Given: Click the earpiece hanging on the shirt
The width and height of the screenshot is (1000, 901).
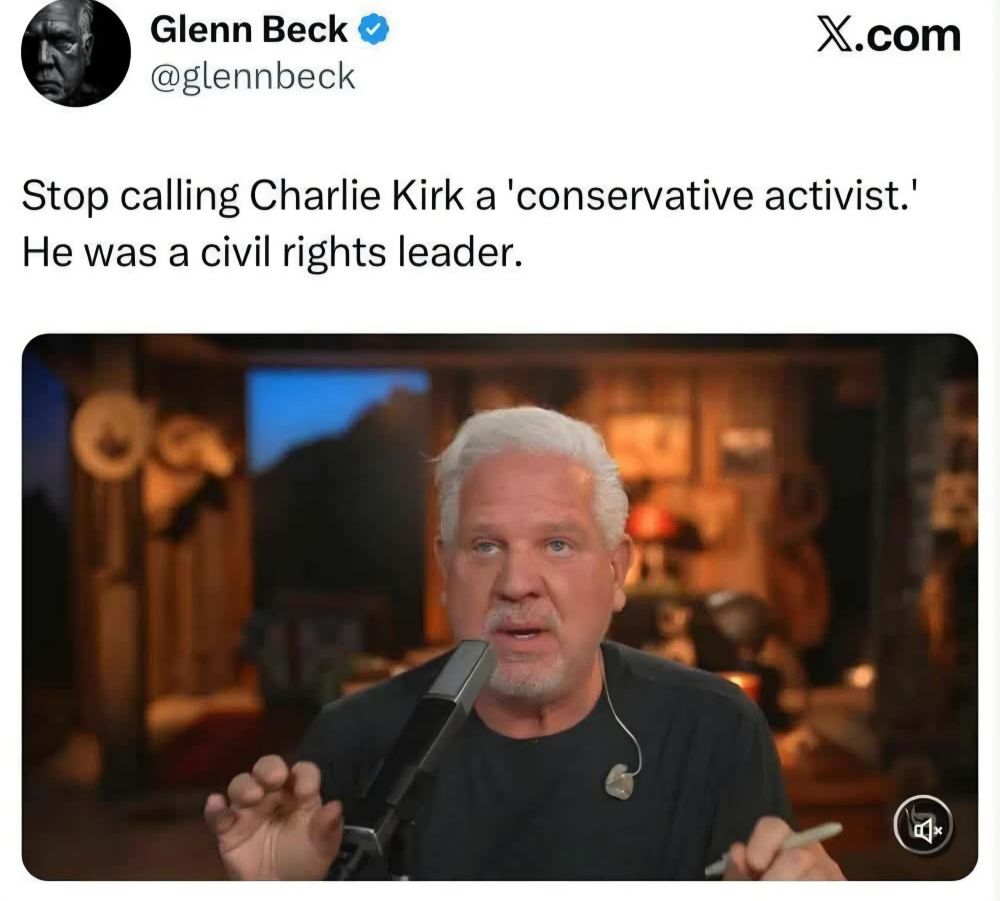Looking at the screenshot, I should (620, 781).
